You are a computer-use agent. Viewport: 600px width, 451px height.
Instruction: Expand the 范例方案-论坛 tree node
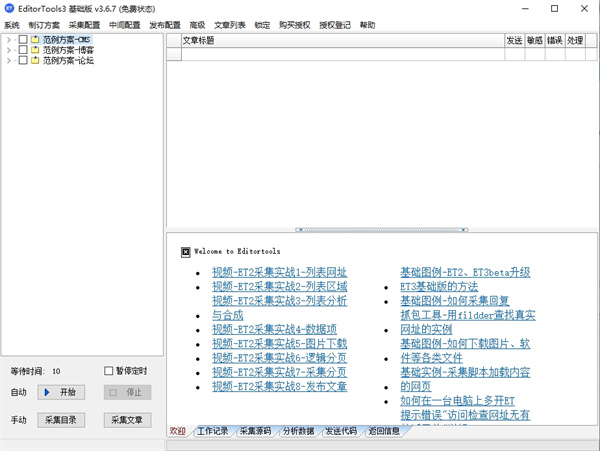[x=9, y=60]
